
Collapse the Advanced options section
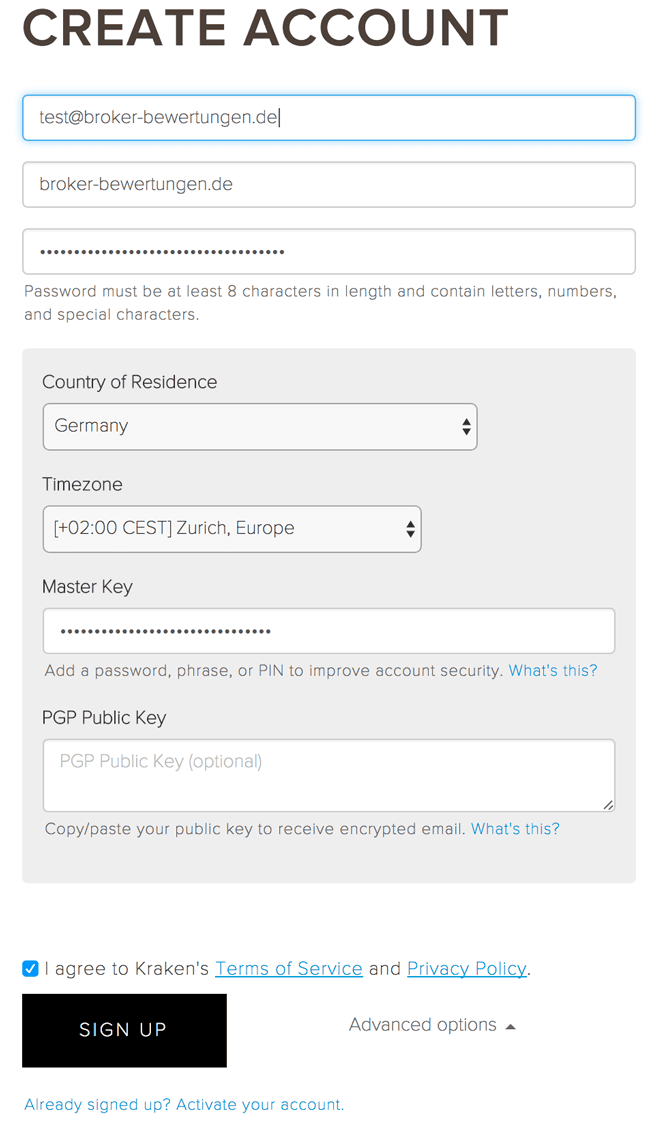pos(432,1025)
